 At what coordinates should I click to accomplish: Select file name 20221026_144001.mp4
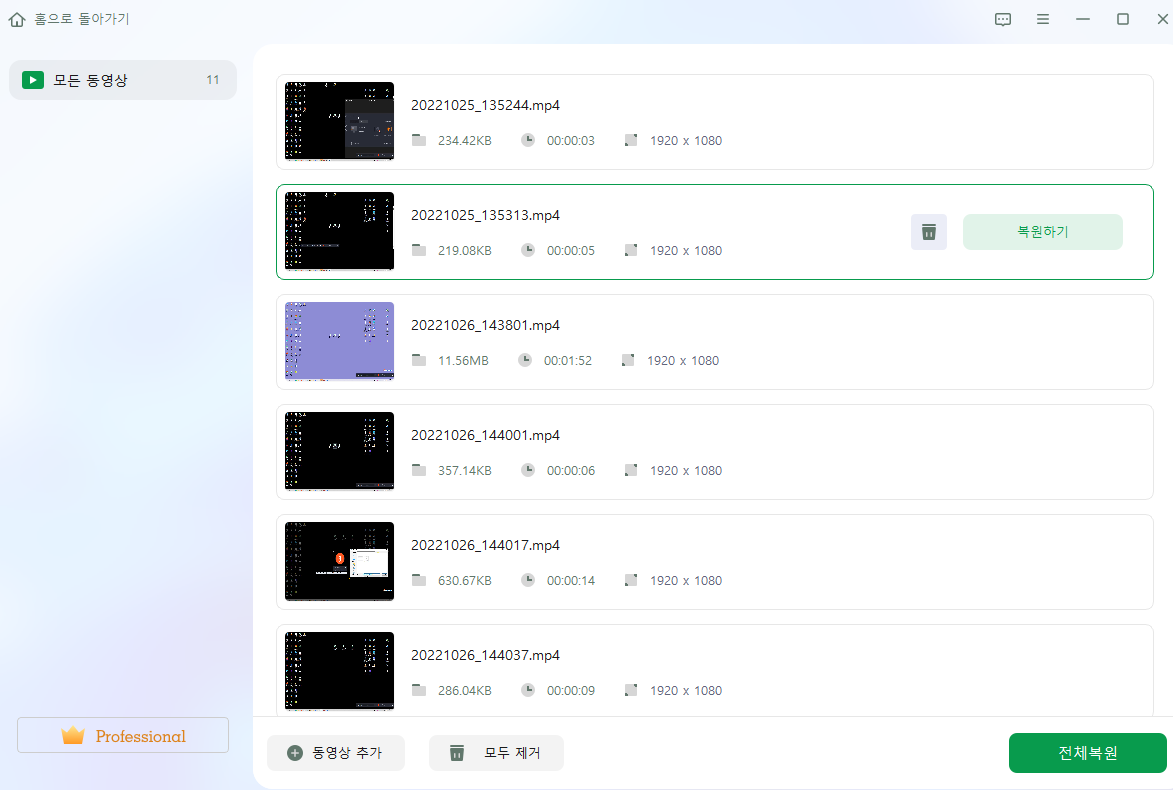[486, 435]
